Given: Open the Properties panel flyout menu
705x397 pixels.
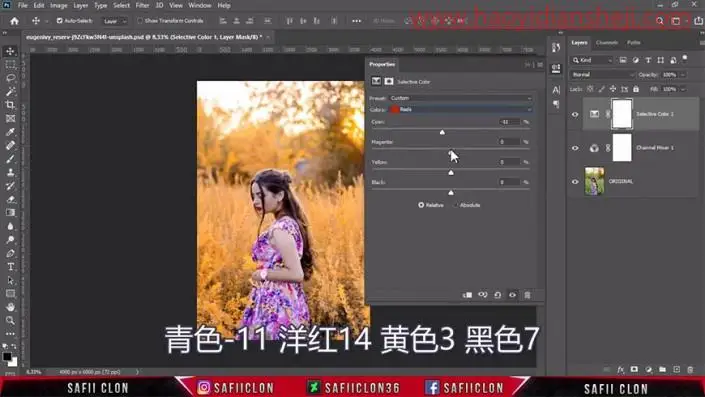Looking at the screenshot, I should tap(540, 65).
